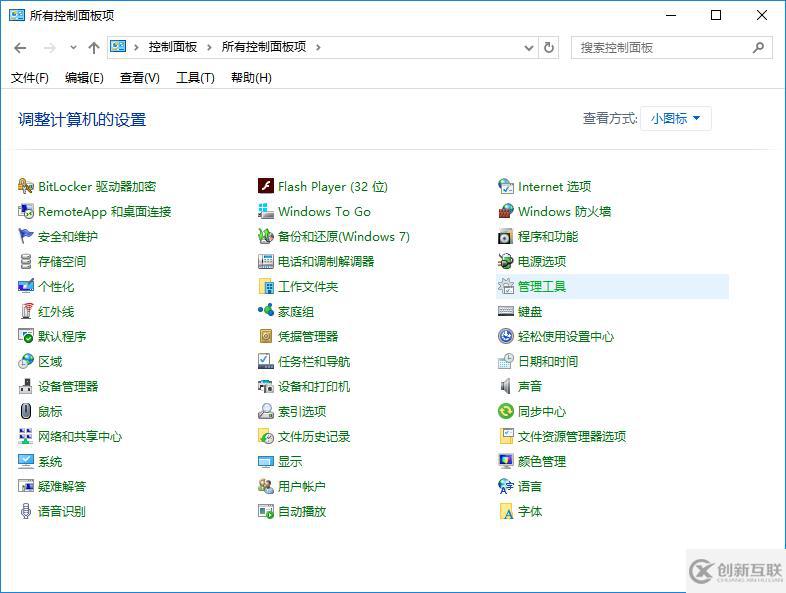Click the 区域 globe icon
Viewport: 786px width, 593px height.
(26, 361)
